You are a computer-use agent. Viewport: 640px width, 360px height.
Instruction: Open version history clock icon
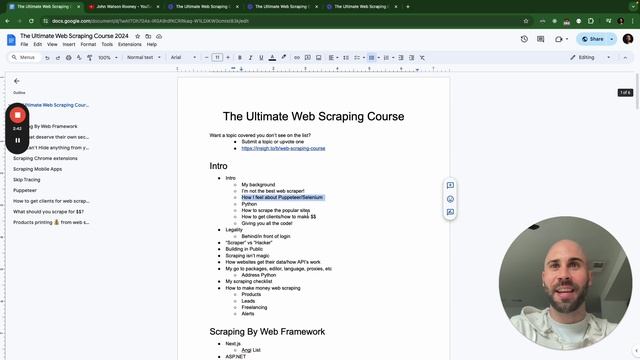[524, 39]
